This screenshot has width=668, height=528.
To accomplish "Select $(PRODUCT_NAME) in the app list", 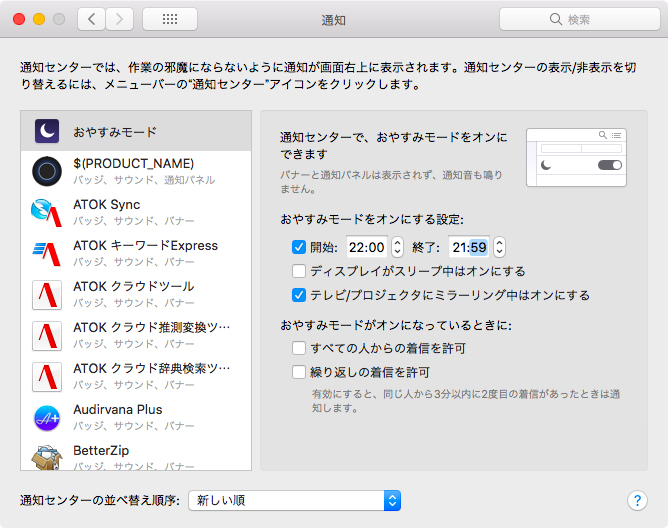I will pos(136,171).
